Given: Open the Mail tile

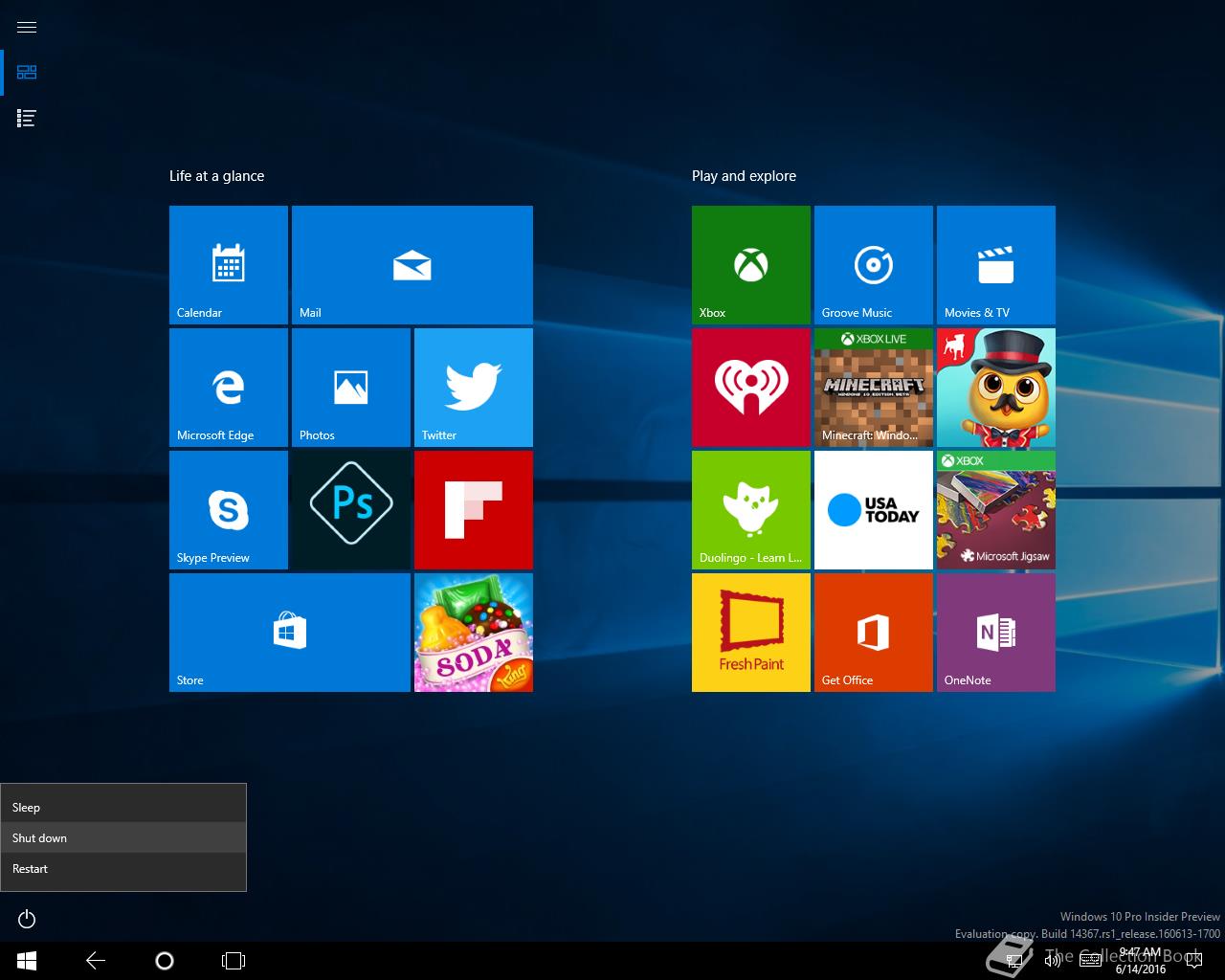Looking at the screenshot, I should (412, 265).
